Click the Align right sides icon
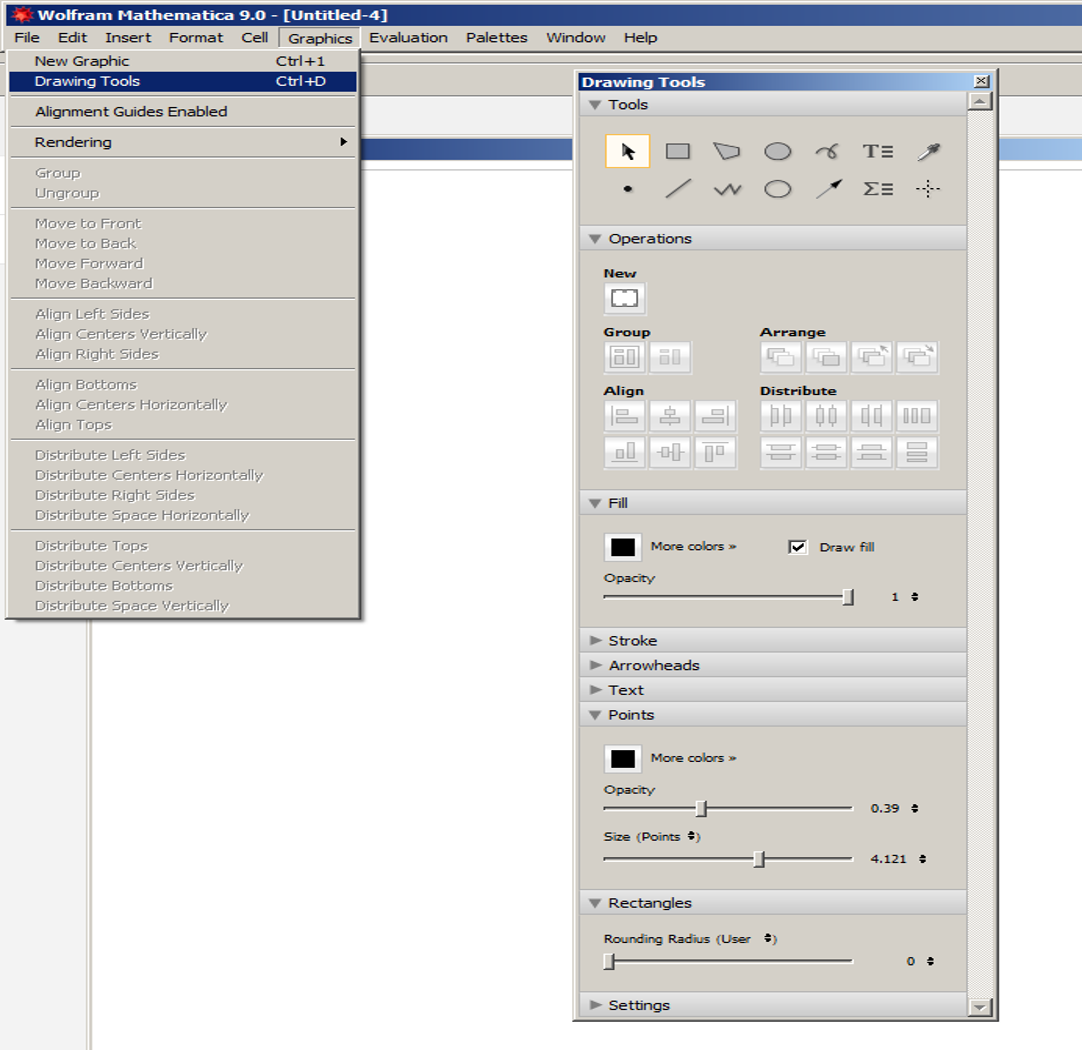This screenshot has width=1082, height=1050. [x=715, y=415]
